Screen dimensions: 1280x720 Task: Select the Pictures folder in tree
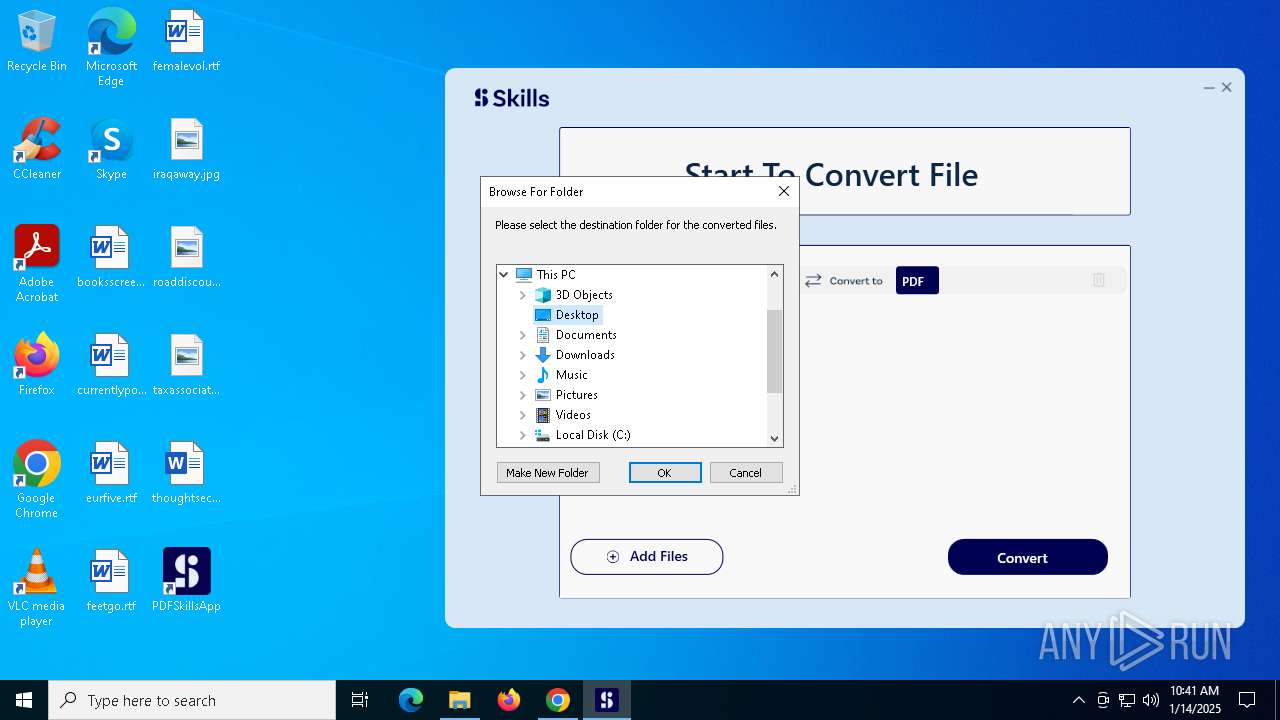[576, 395]
